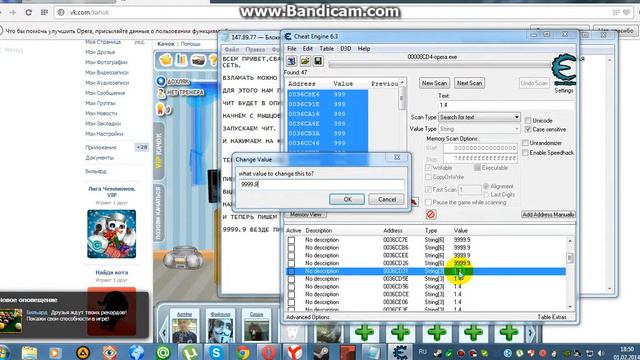Image resolution: width=640 pixels, height=360 pixels.
Task: Click the Next Scan button
Action: tap(469, 83)
